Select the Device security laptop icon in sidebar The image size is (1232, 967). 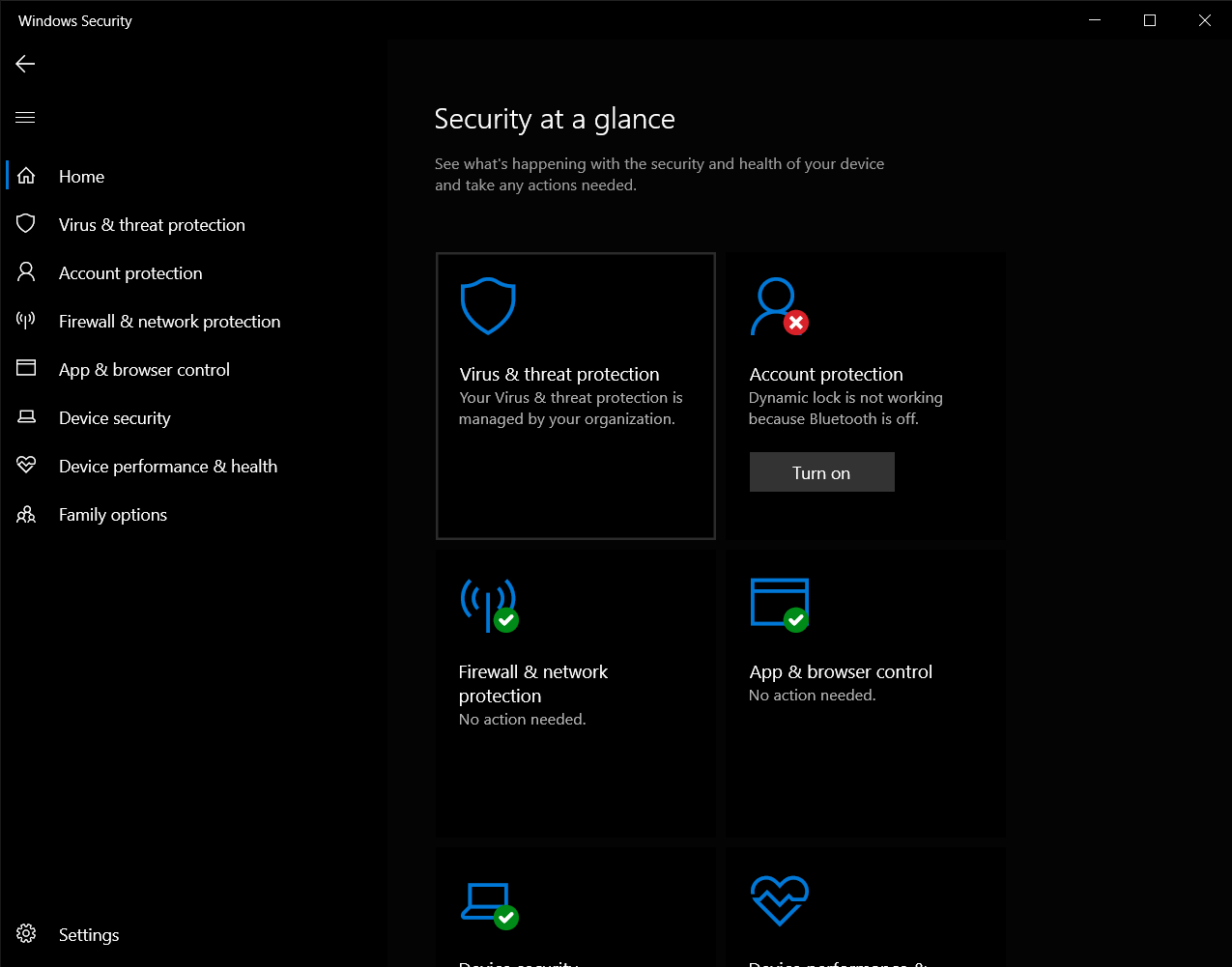(x=25, y=416)
